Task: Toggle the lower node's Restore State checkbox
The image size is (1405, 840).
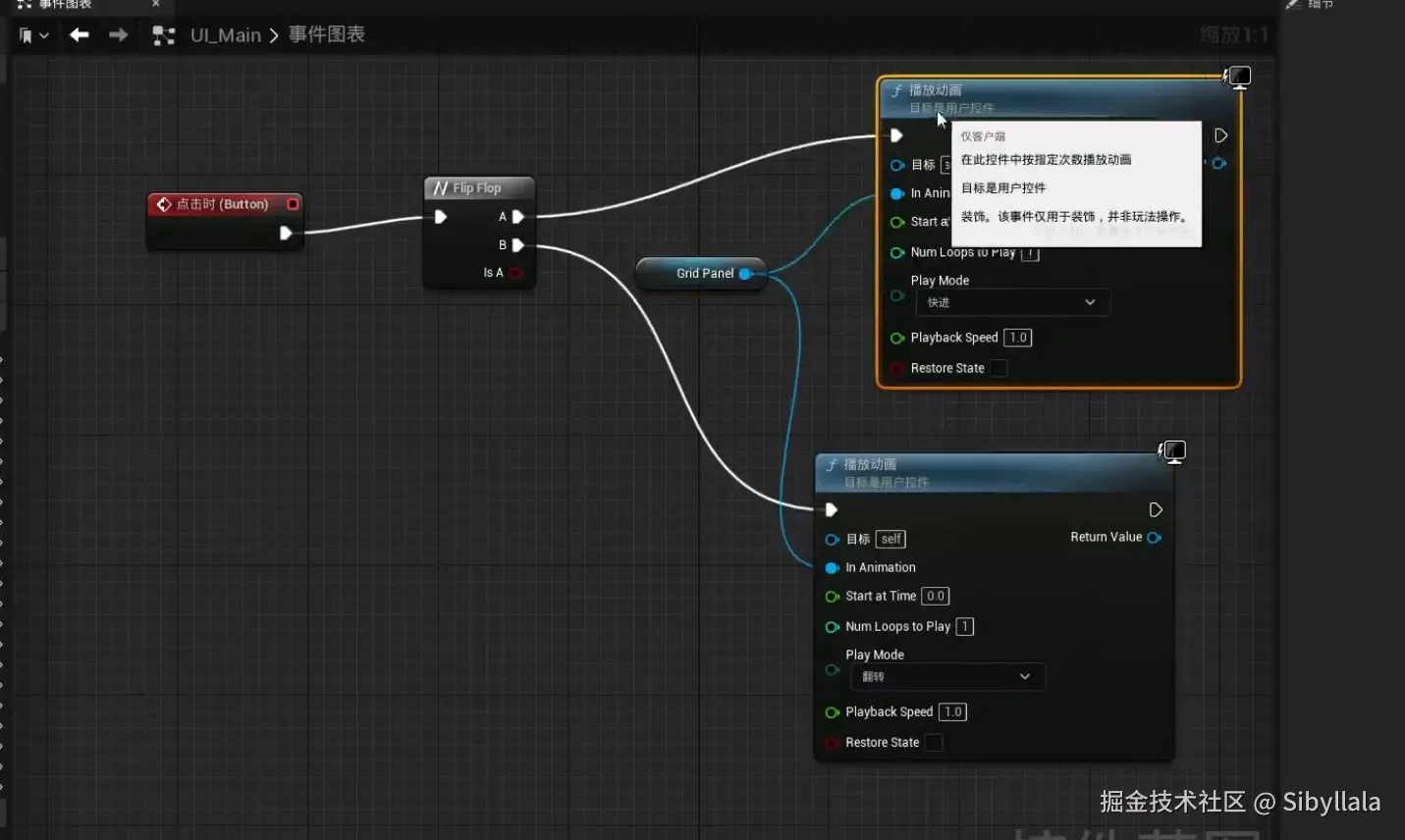Action: pos(934,743)
